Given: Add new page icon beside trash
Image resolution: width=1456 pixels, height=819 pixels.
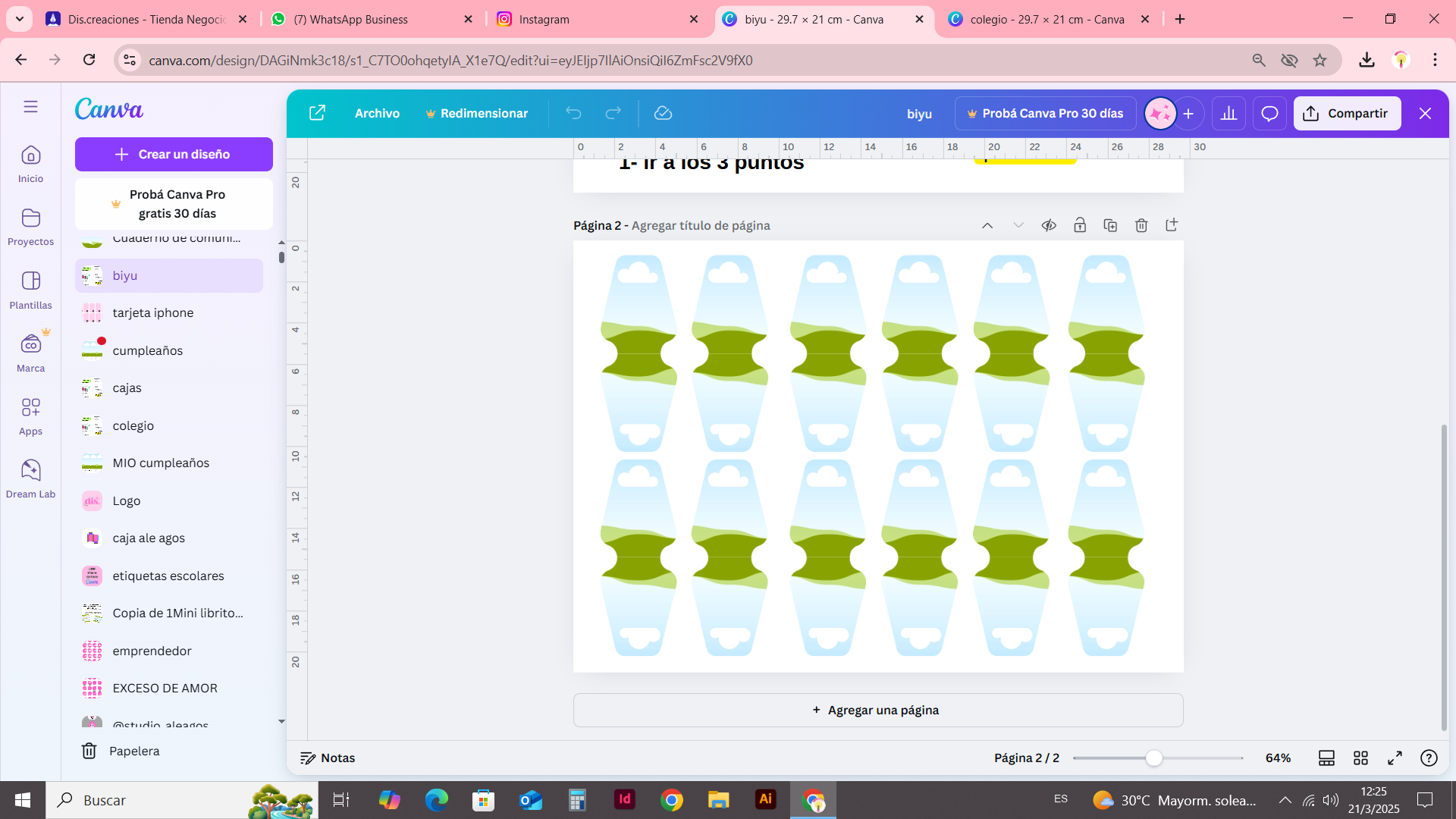Looking at the screenshot, I should (1172, 225).
